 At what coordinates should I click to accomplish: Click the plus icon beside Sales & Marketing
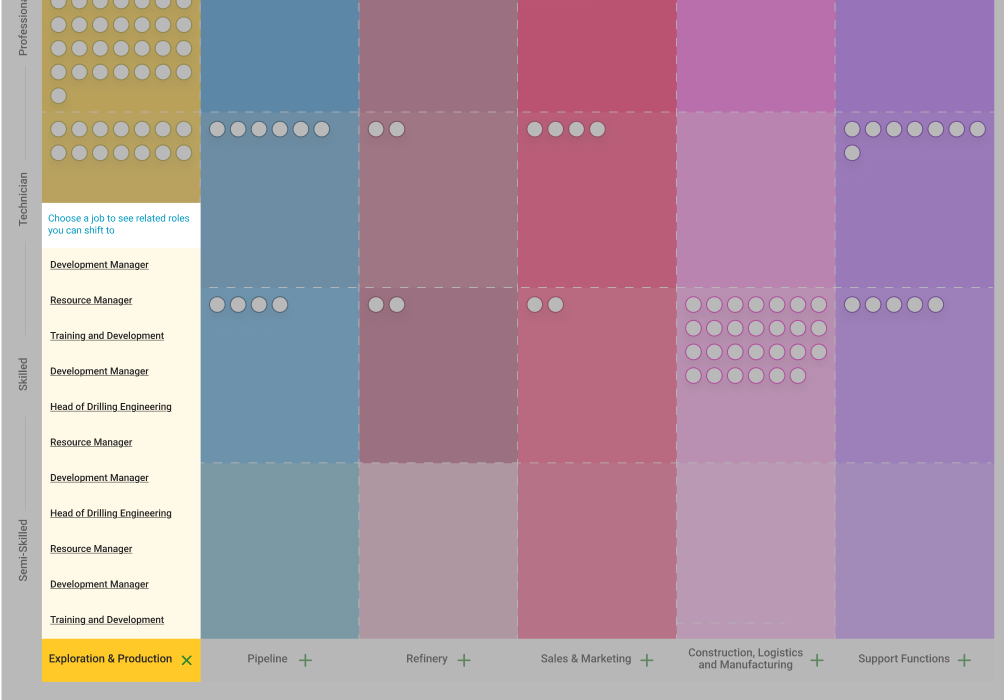pyautogui.click(x=647, y=660)
